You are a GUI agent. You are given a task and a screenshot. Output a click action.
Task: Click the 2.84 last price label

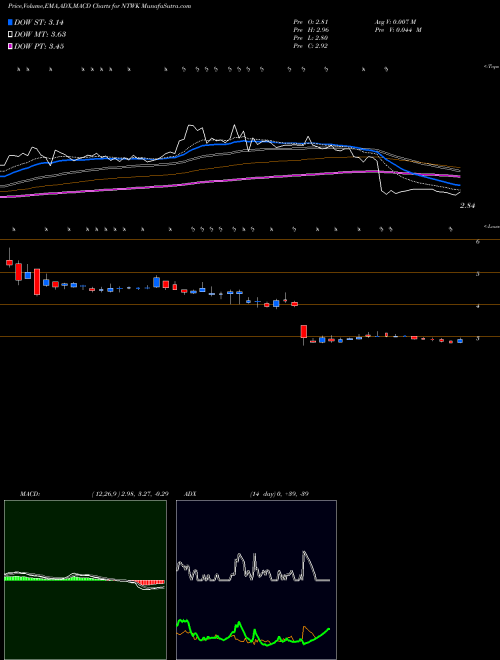[468, 206]
